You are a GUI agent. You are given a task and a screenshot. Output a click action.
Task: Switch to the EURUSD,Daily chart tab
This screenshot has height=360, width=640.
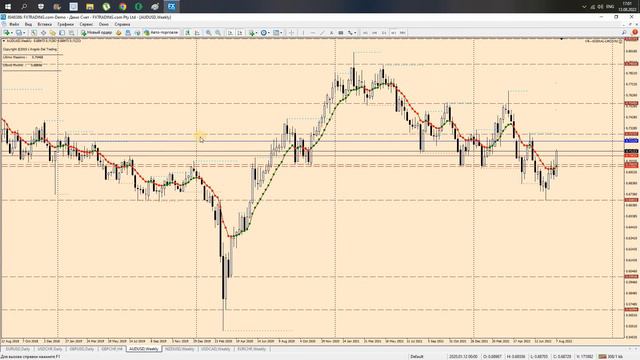(18, 349)
